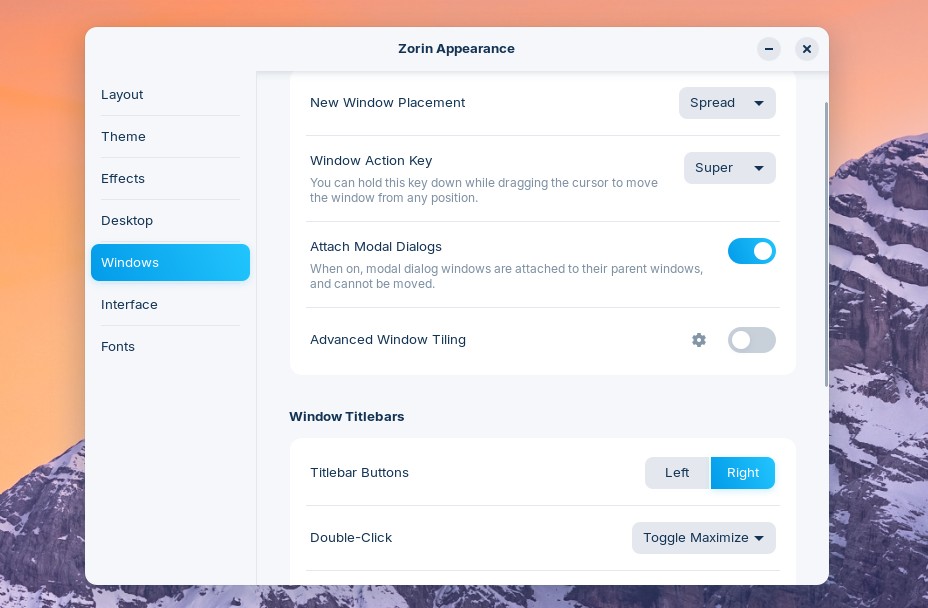Set Titlebar Buttons to Left
This screenshot has height=608, width=928.
pyautogui.click(x=677, y=473)
